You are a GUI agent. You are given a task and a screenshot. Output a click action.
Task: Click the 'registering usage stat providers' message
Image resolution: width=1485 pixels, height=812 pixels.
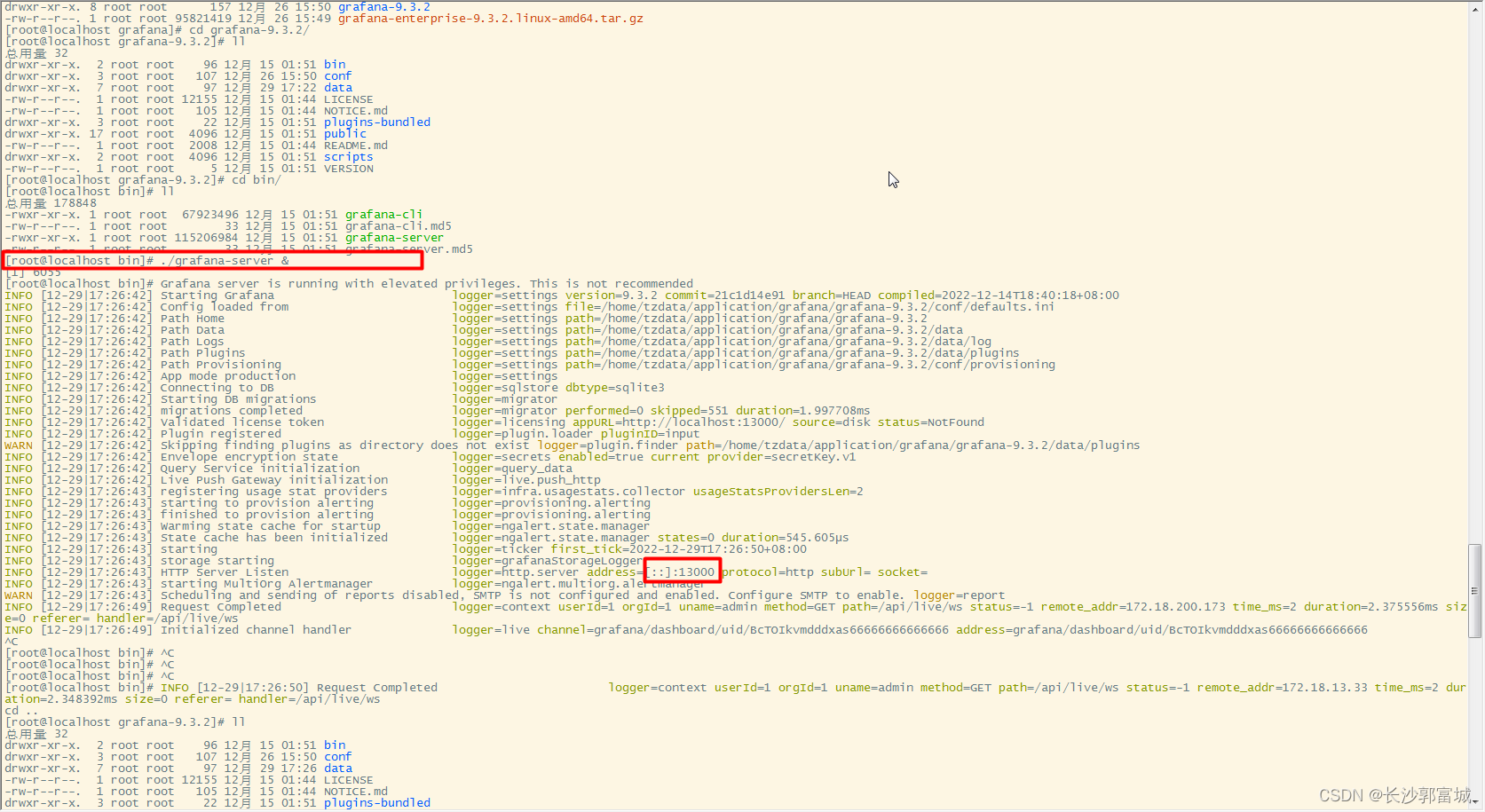tap(274, 492)
